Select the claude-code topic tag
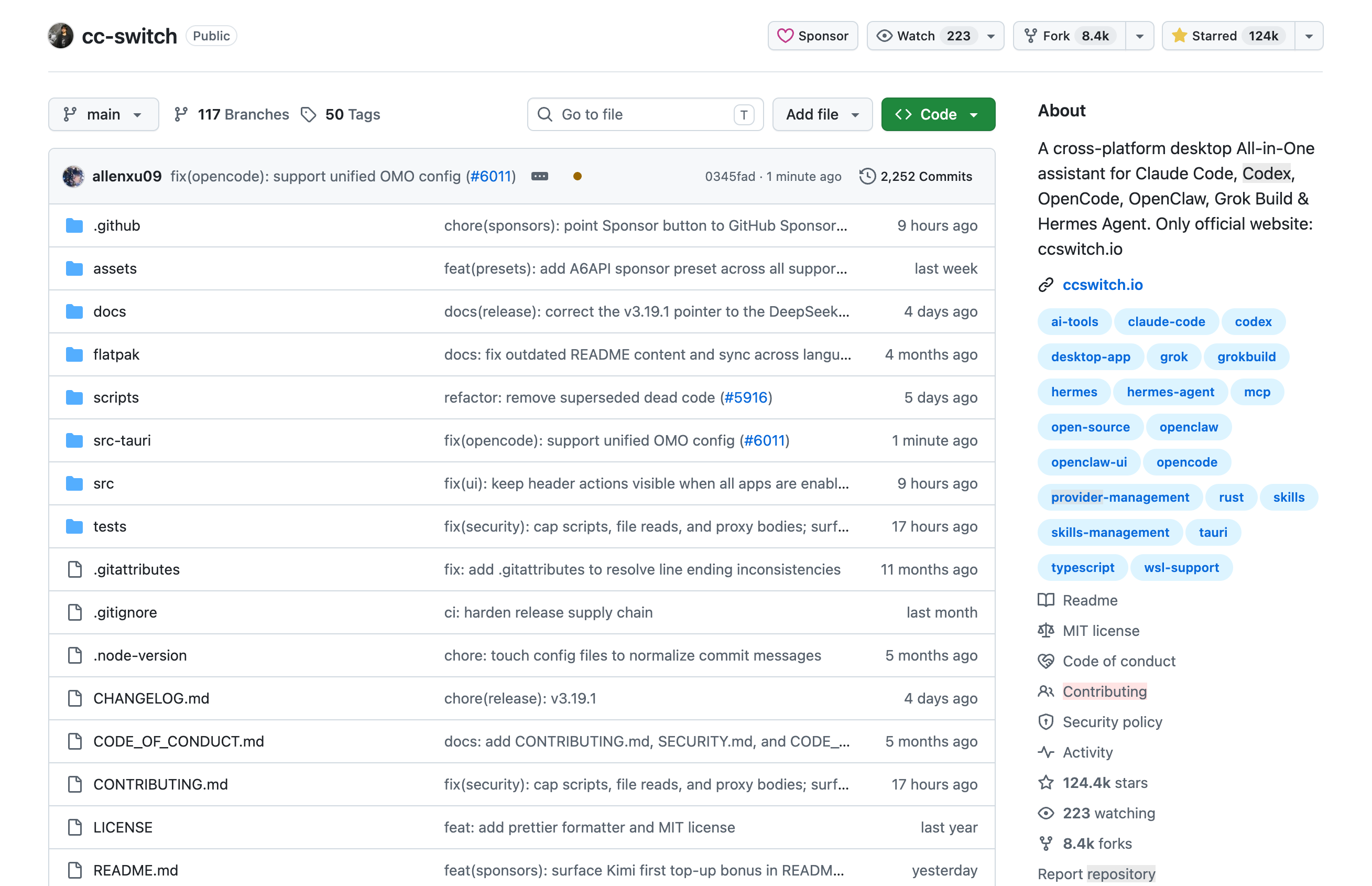The image size is (1372, 886). [x=1166, y=321]
